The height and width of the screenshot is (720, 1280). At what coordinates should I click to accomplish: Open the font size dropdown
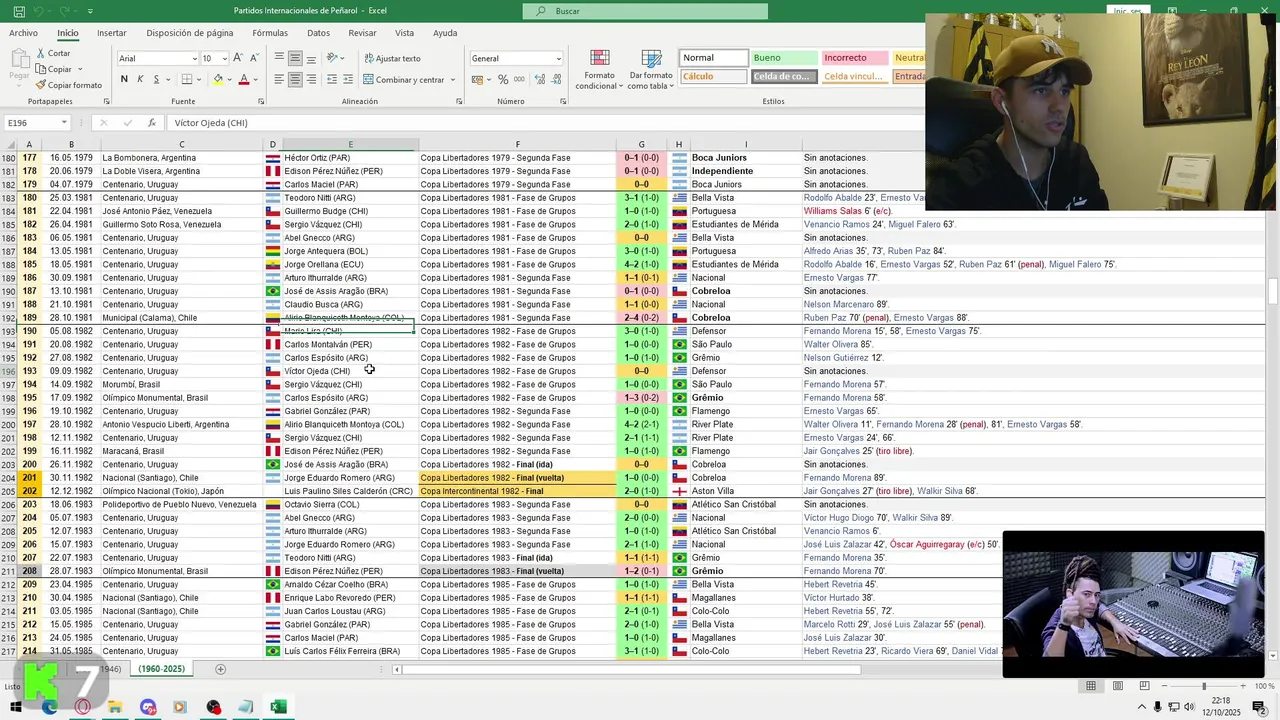coord(224,58)
